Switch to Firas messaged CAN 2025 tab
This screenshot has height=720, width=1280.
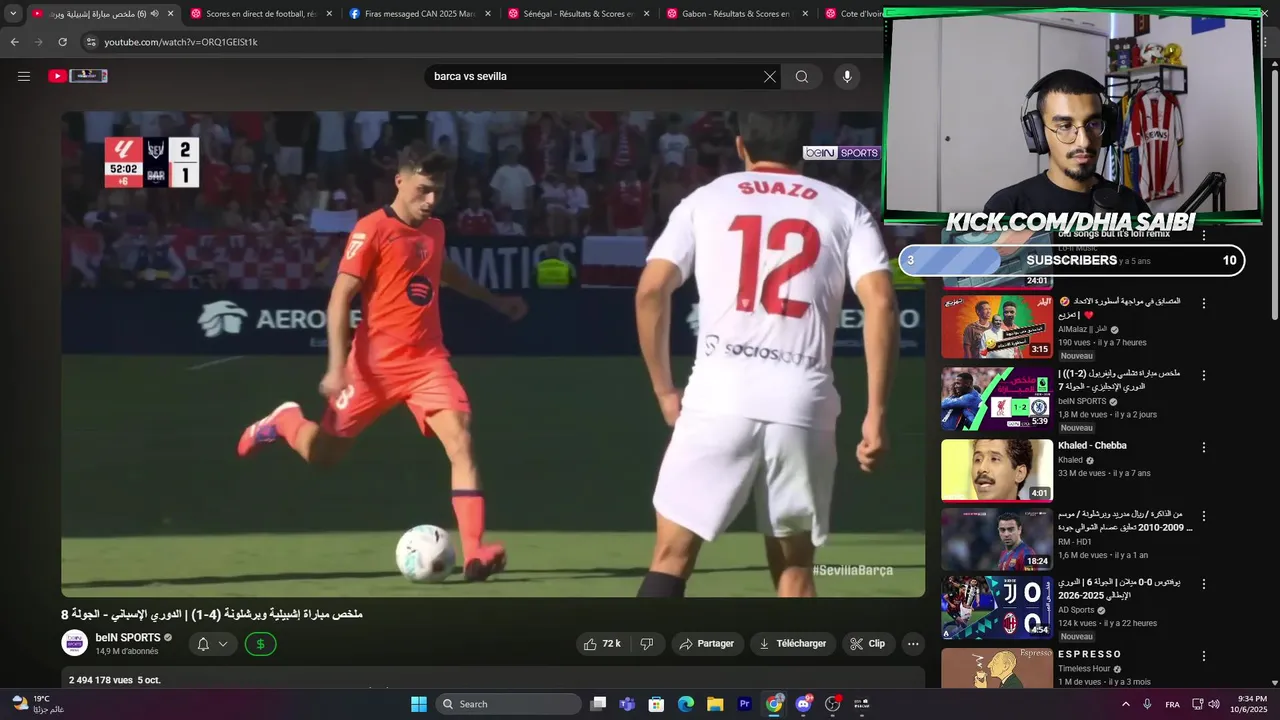[x=419, y=14]
